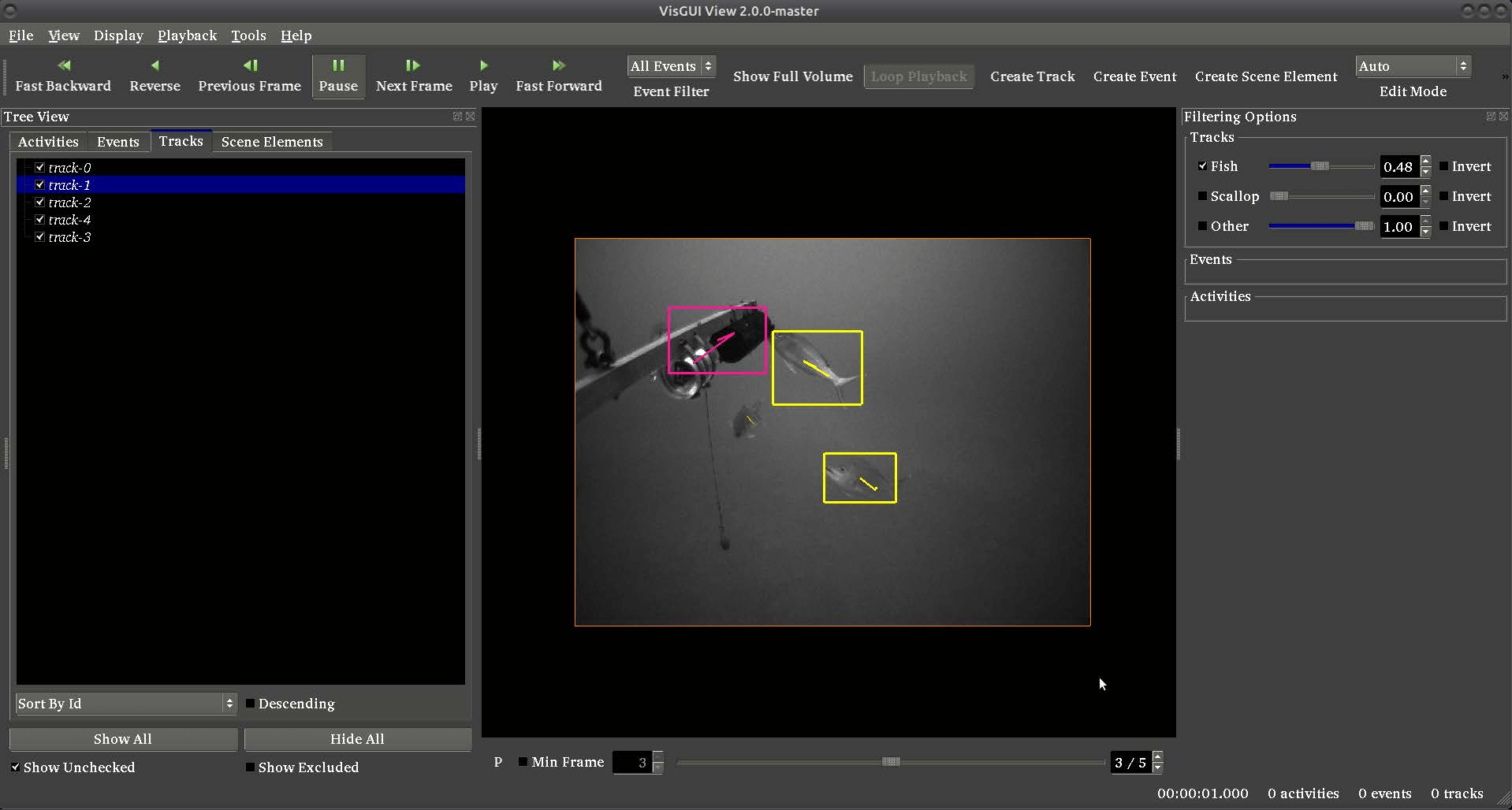The height and width of the screenshot is (810, 1512).
Task: Click Show Full Volume in the toolbar
Action: click(792, 76)
